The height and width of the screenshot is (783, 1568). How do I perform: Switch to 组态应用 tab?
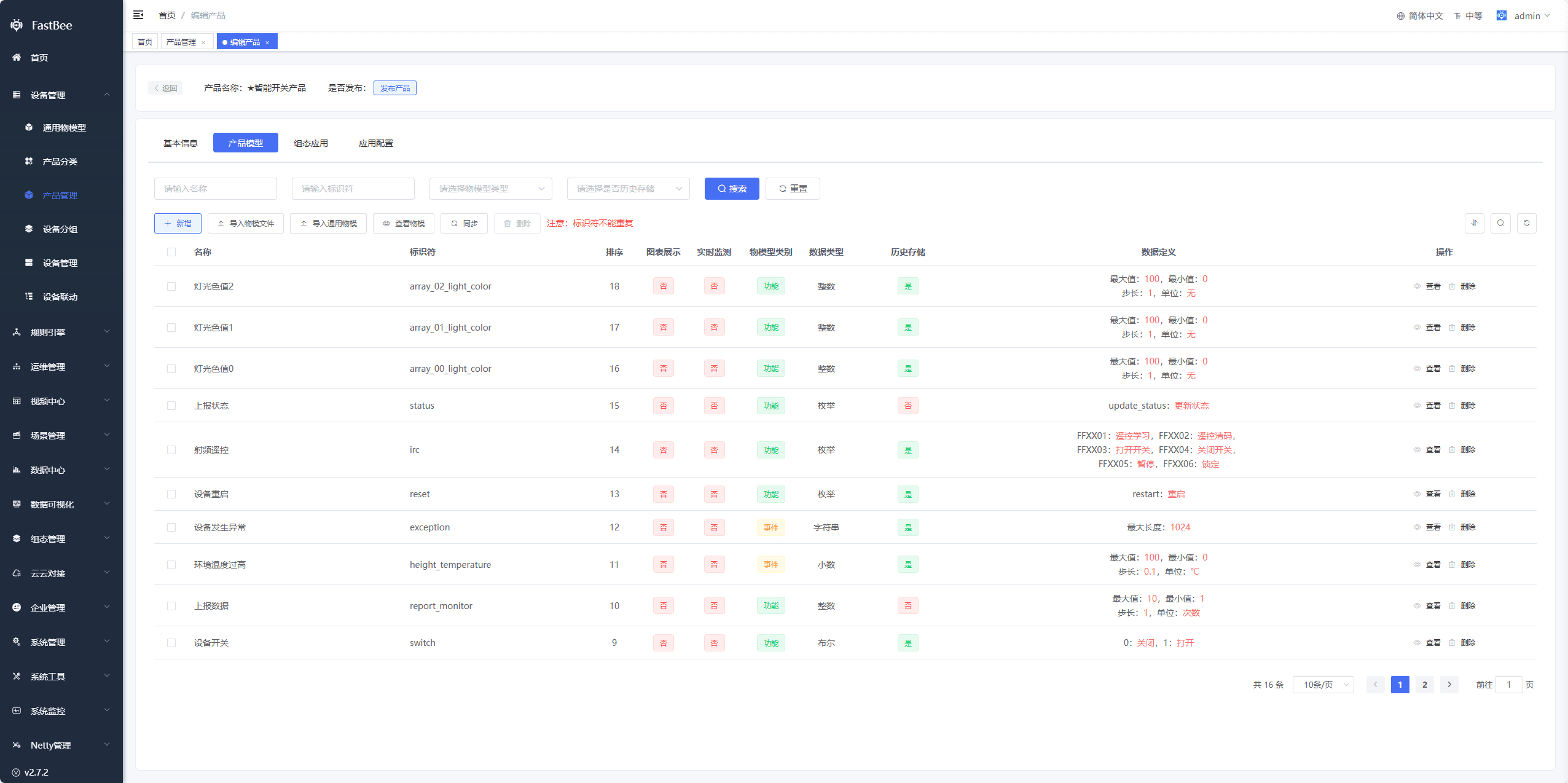[311, 143]
